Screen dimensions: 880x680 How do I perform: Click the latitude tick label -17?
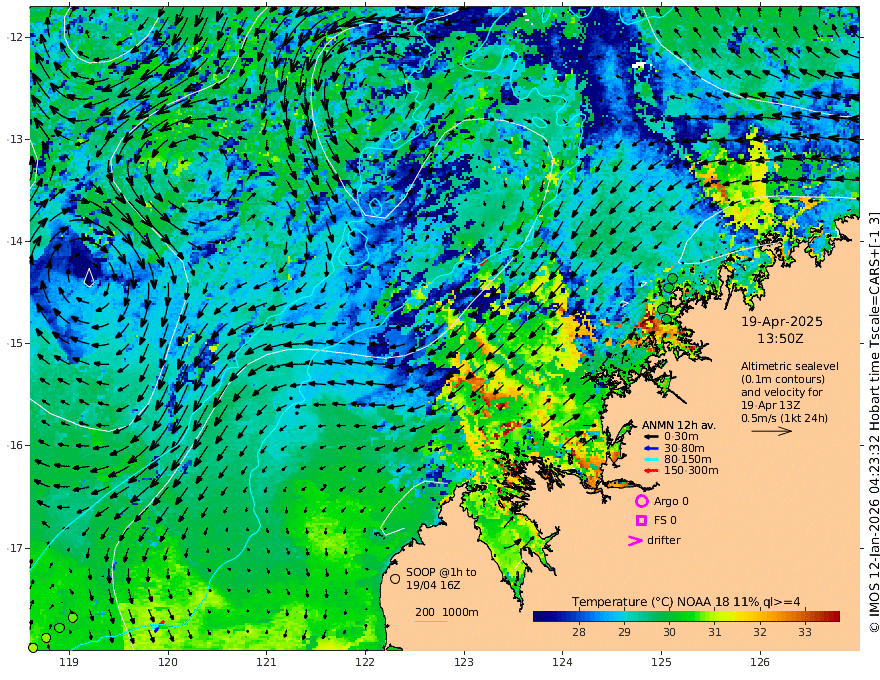[x=16, y=548]
